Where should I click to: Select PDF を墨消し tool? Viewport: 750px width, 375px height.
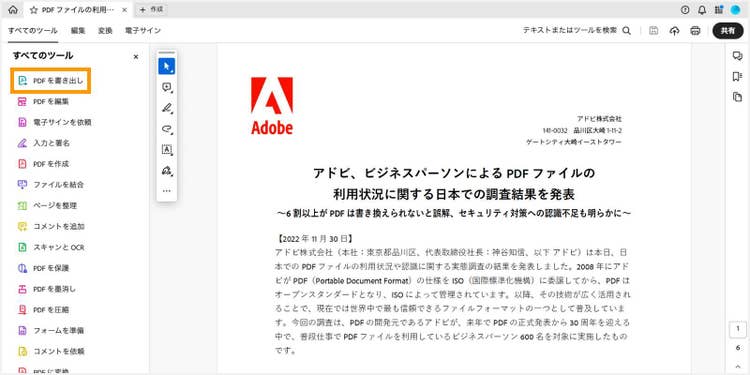[x=46, y=289]
